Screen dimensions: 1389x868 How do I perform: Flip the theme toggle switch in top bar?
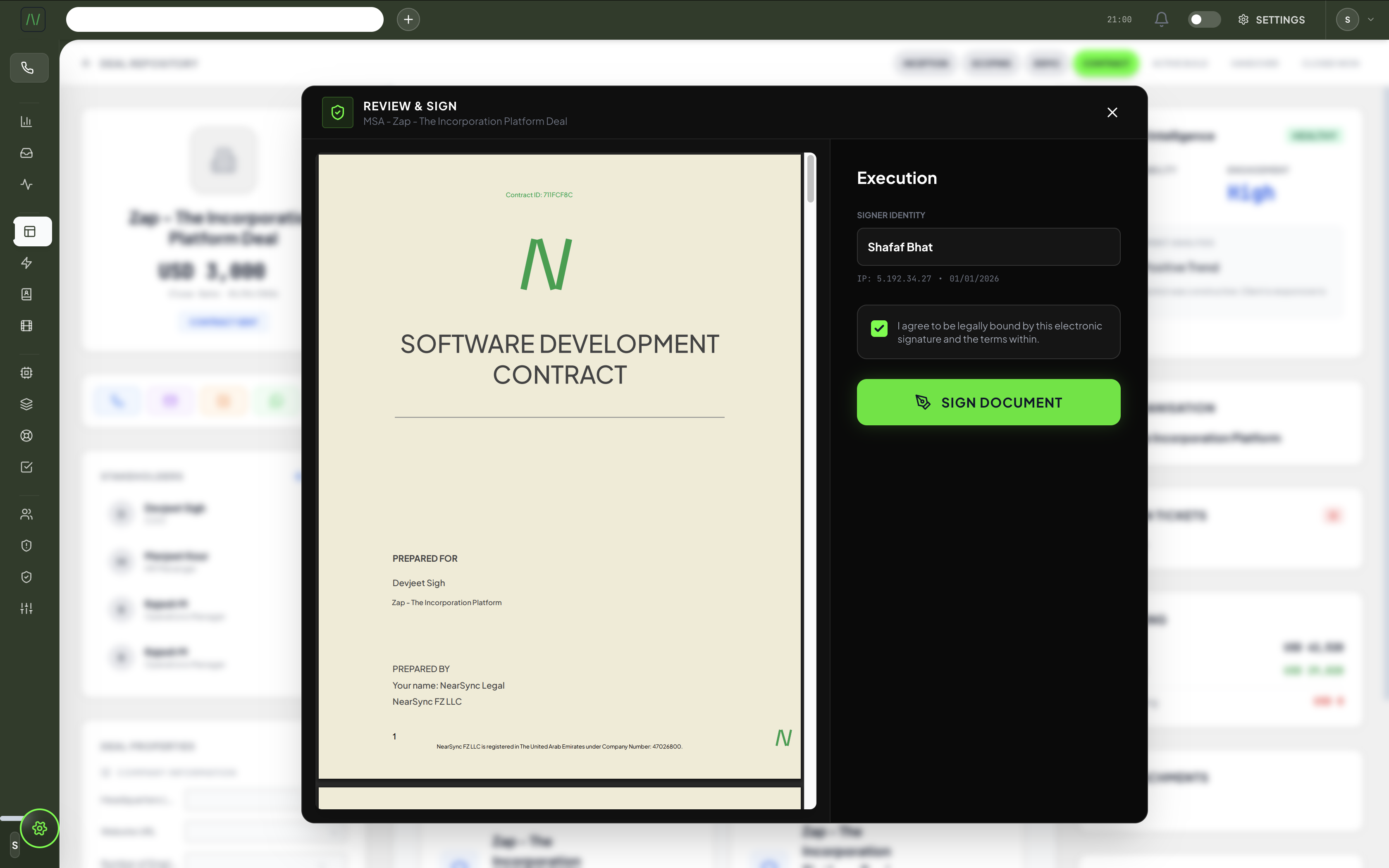pos(1204,19)
